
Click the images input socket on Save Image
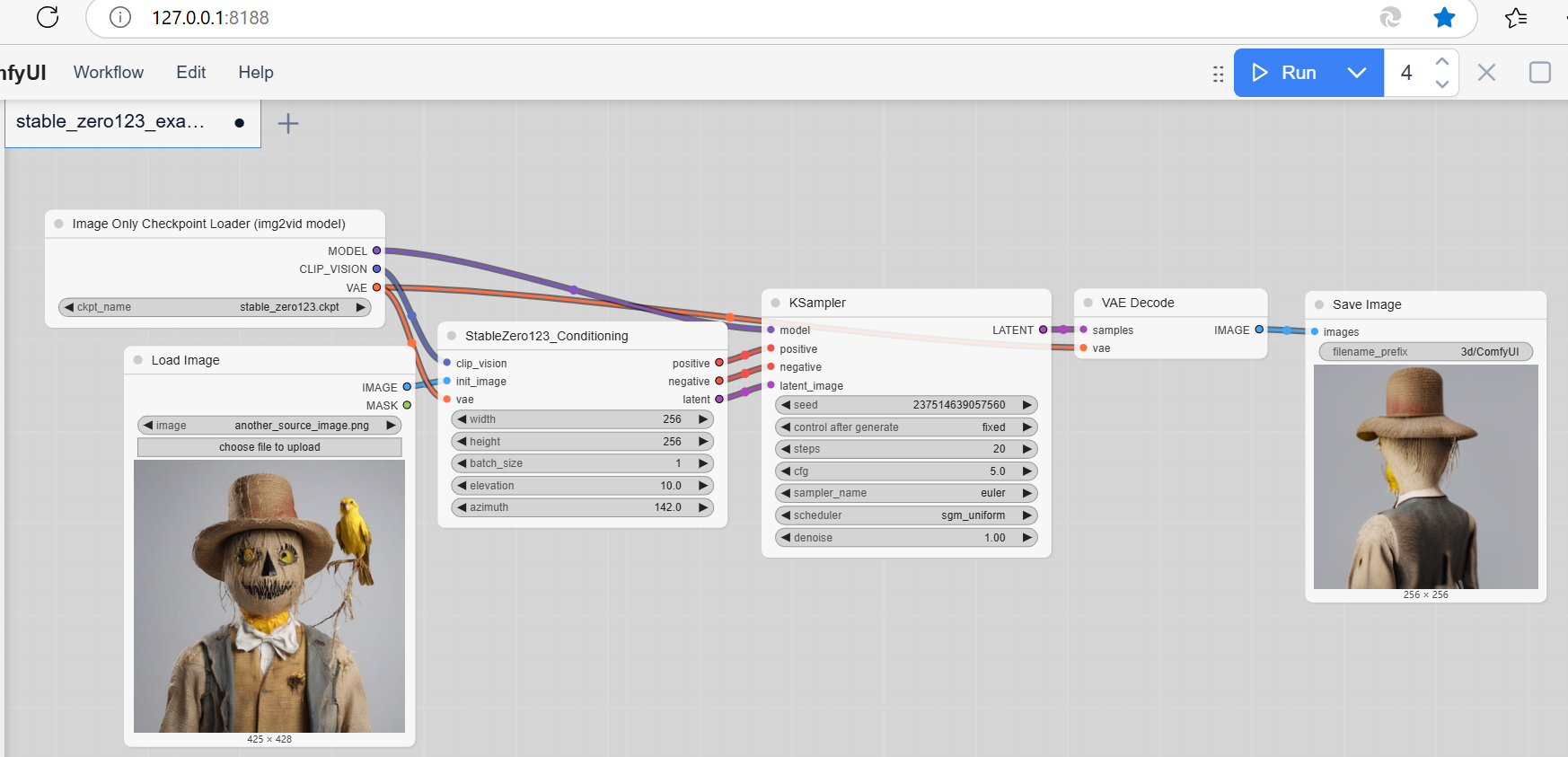[x=1315, y=331]
